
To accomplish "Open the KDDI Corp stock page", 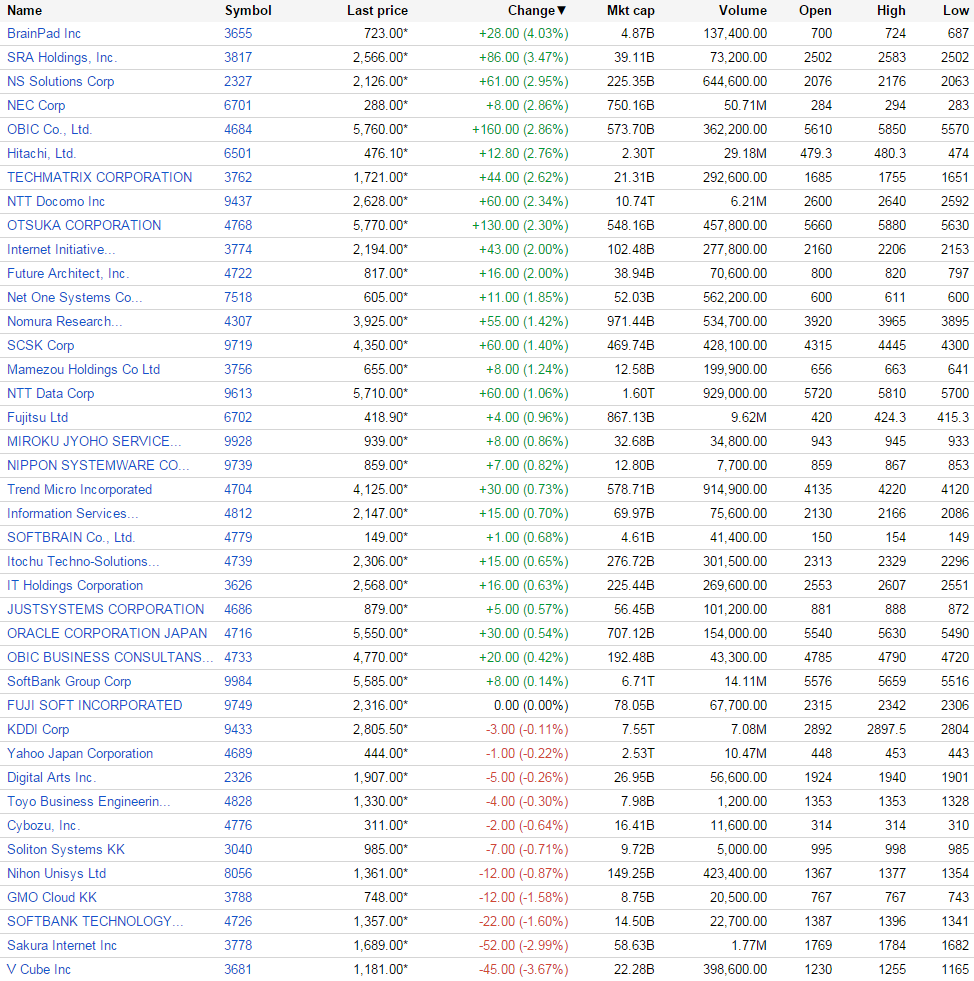I will pos(38,729).
